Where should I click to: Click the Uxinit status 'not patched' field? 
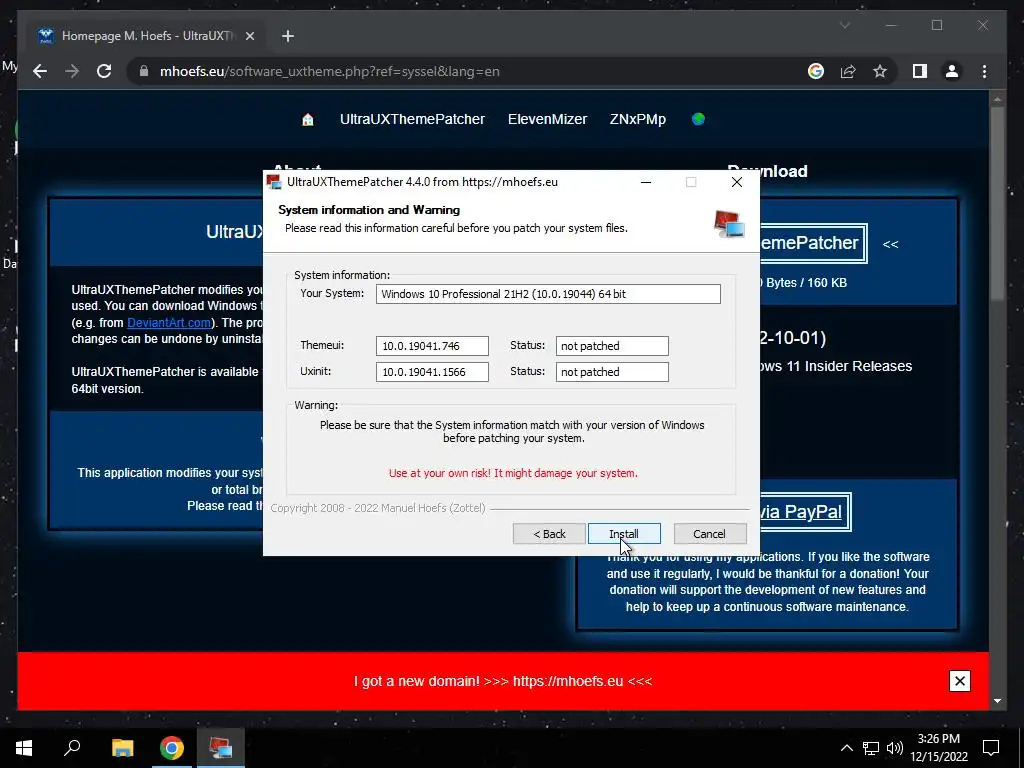click(612, 372)
